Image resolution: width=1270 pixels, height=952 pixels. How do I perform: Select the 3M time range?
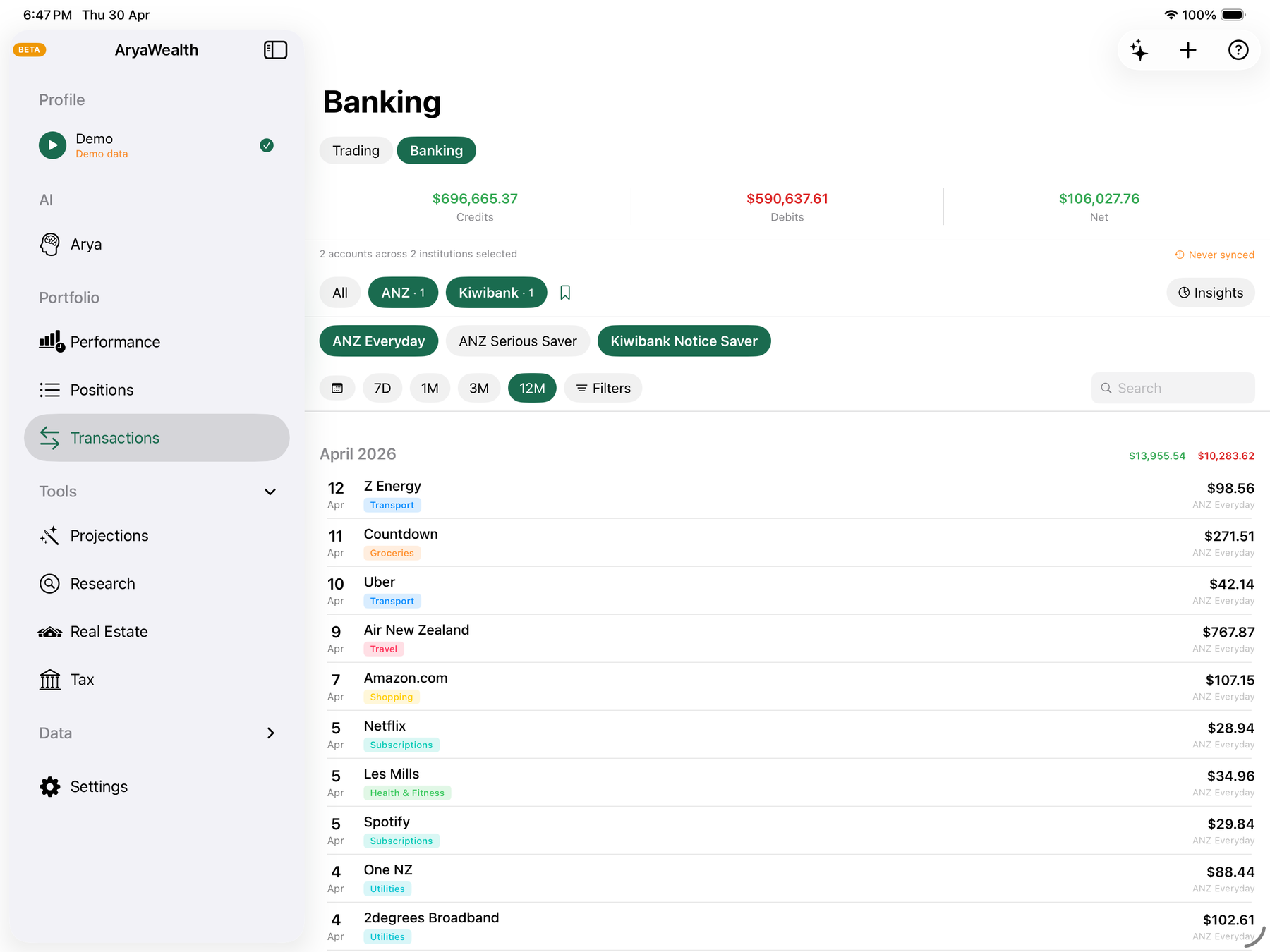pyautogui.click(x=479, y=389)
